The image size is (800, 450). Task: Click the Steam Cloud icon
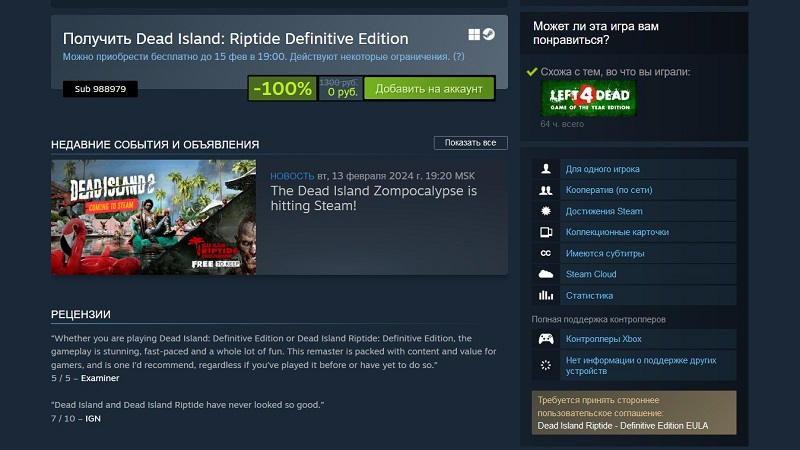545,274
